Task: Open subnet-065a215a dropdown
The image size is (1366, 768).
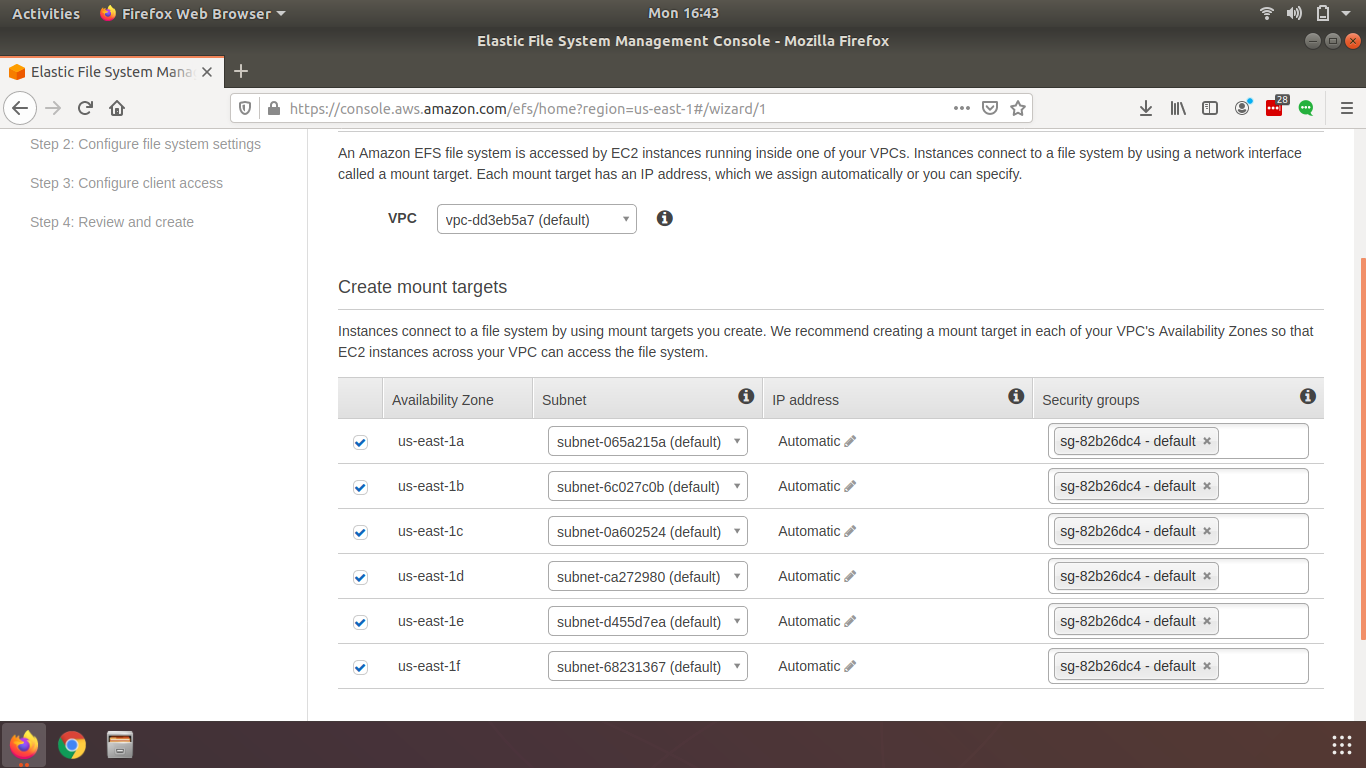Action: [x=648, y=441]
